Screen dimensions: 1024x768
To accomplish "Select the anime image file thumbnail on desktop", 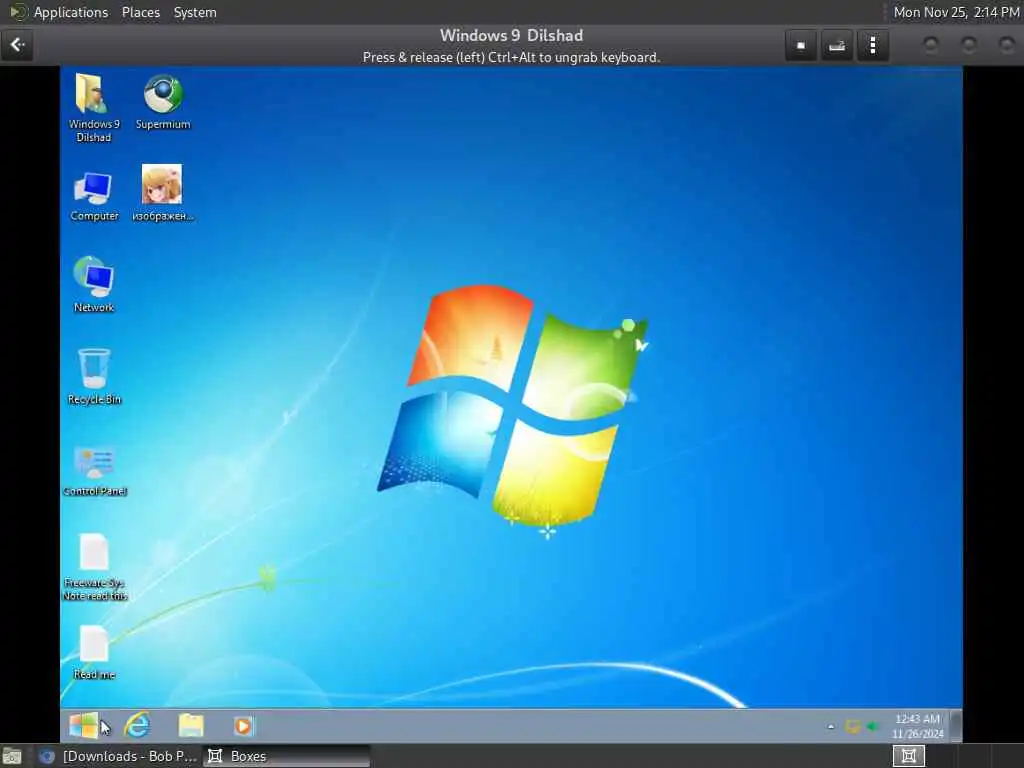I will point(163,193).
